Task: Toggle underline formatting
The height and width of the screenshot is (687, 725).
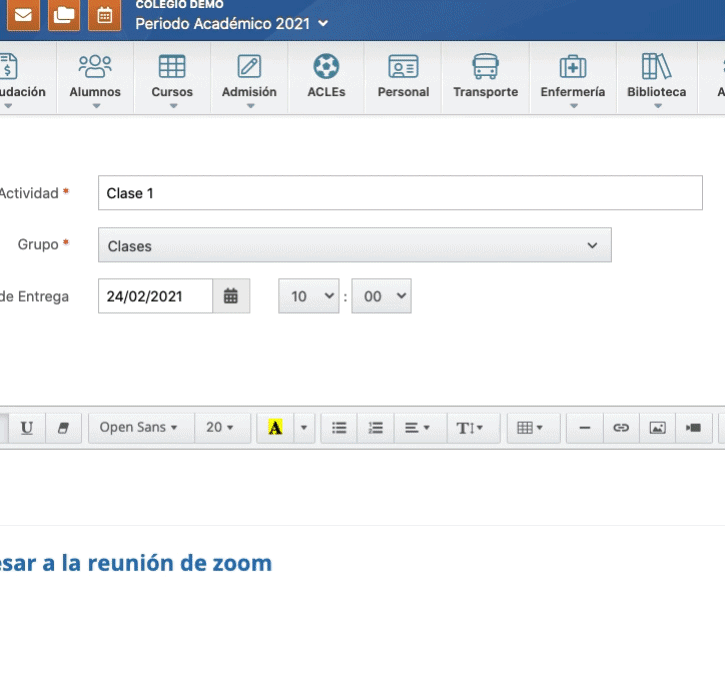Action: tap(27, 427)
